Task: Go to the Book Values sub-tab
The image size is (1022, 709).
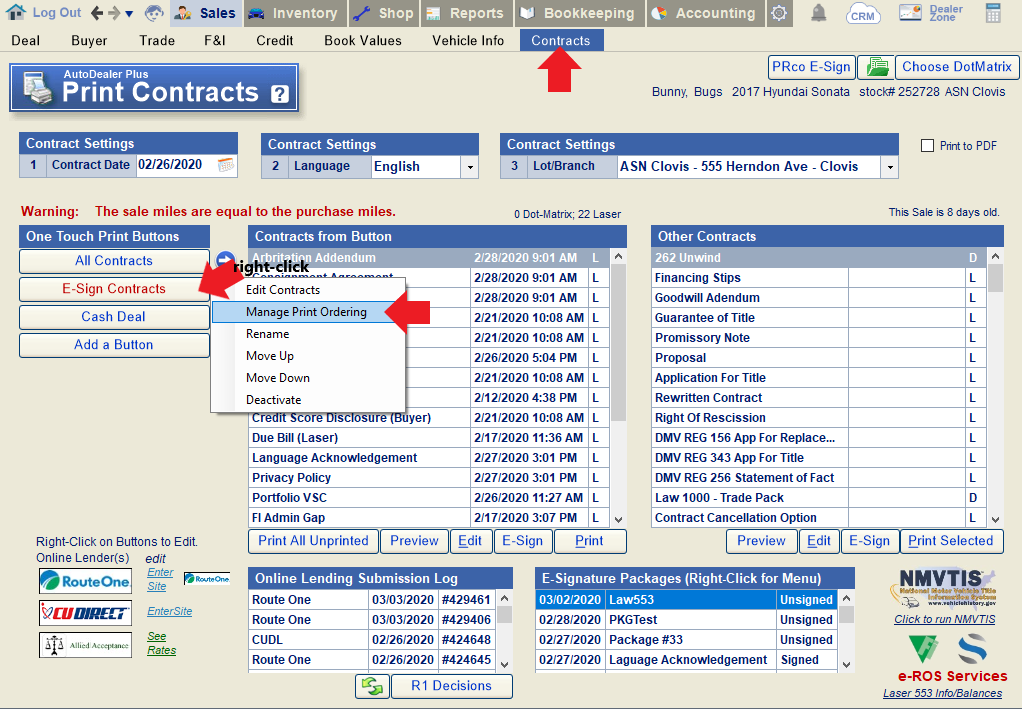Action: [363, 40]
